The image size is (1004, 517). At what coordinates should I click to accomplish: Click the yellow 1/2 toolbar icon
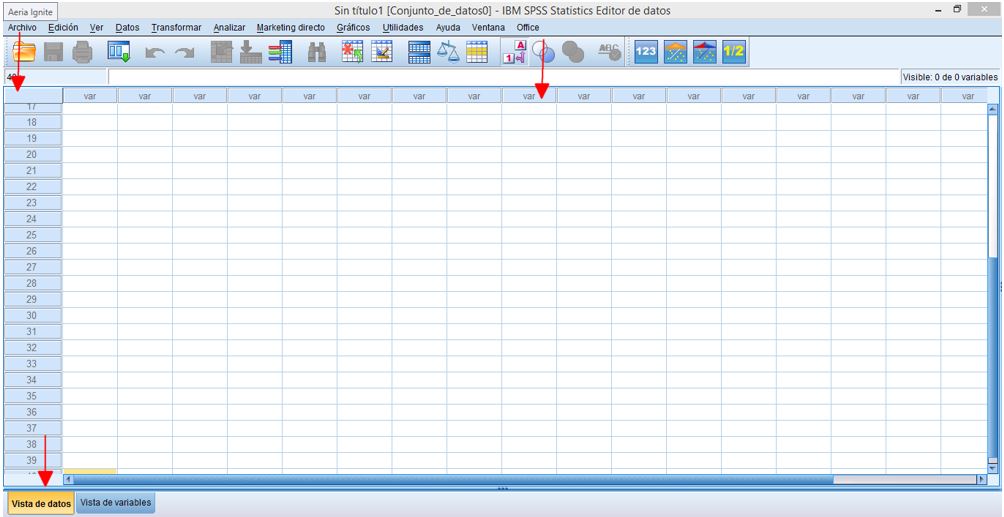point(733,53)
